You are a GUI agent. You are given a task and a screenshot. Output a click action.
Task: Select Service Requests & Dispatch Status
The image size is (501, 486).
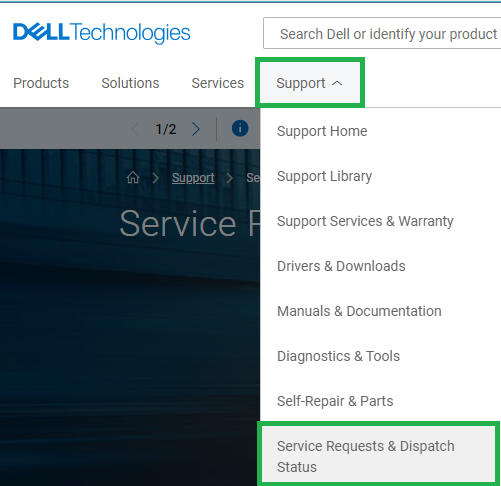point(378,455)
